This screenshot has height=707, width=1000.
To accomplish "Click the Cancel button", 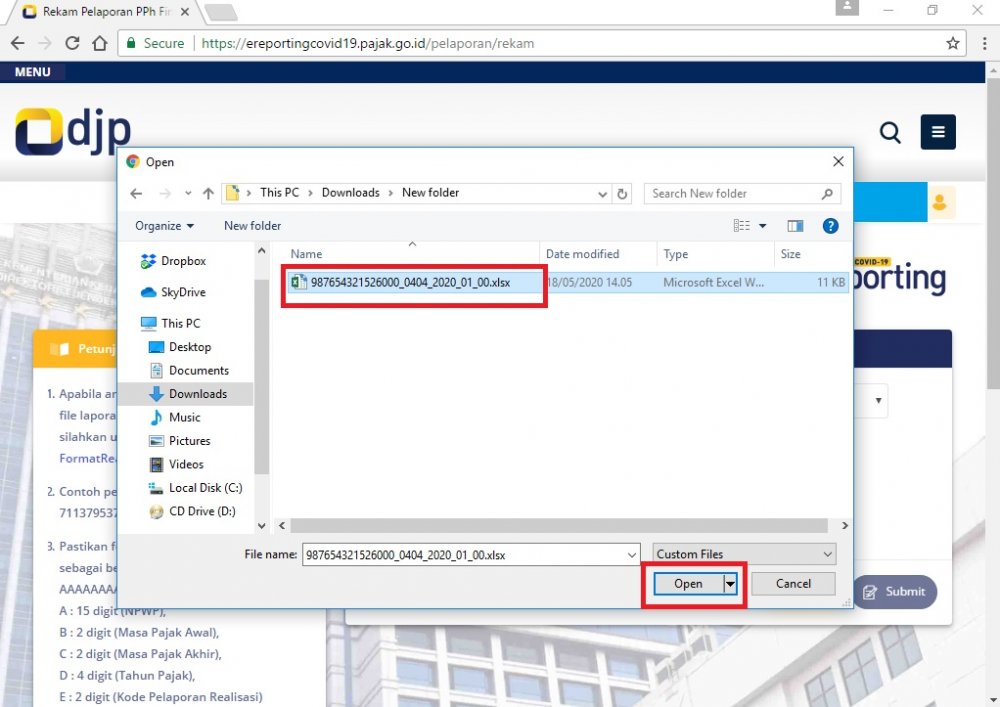I will [x=793, y=584].
